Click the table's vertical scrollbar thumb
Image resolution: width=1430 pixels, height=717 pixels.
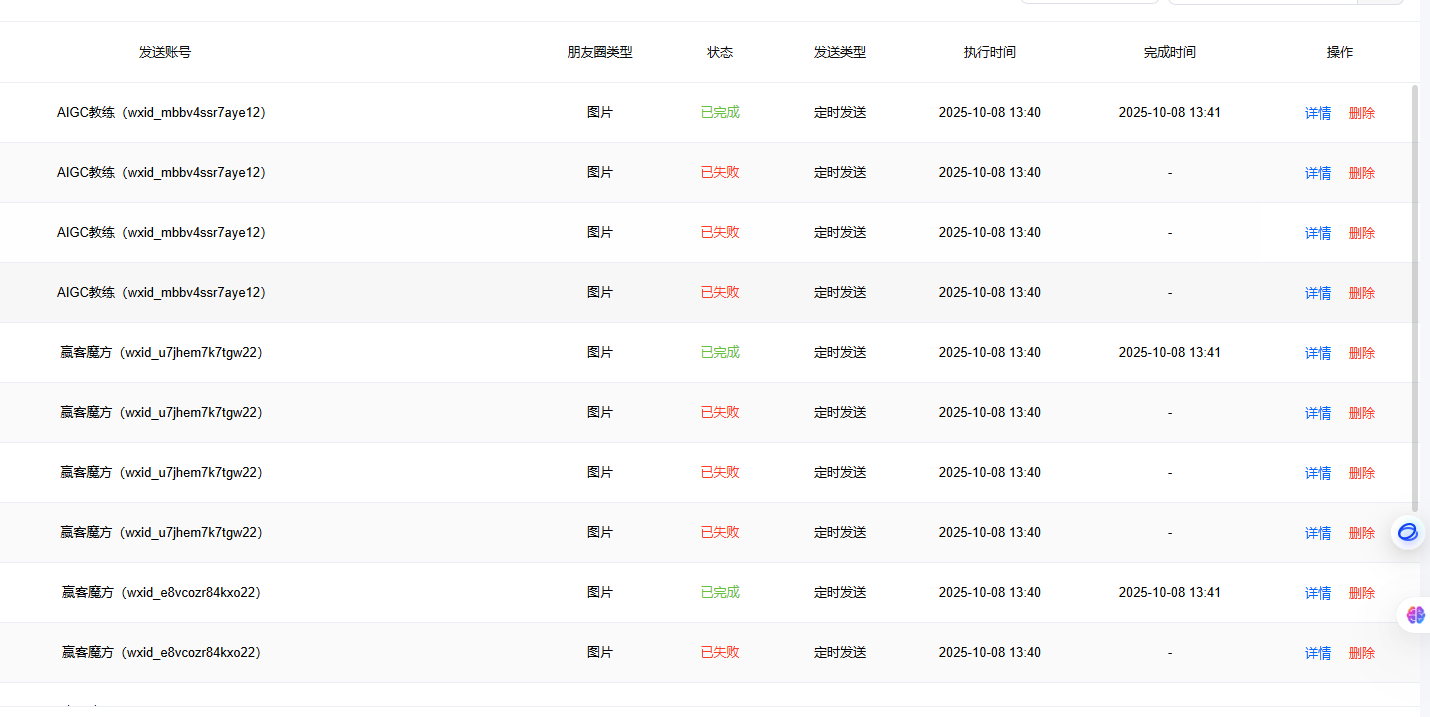pos(1414,300)
